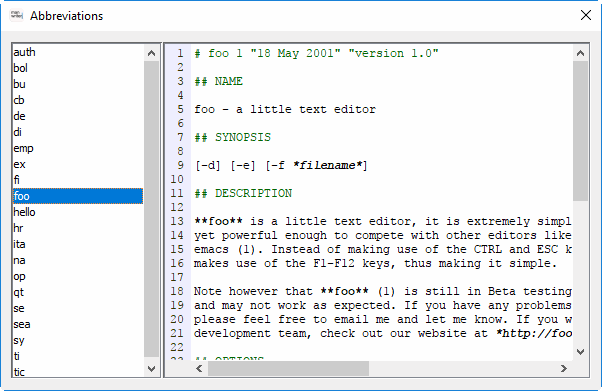Click line number 22 in the gutter
This screenshot has width=602, height=391.
177,347
